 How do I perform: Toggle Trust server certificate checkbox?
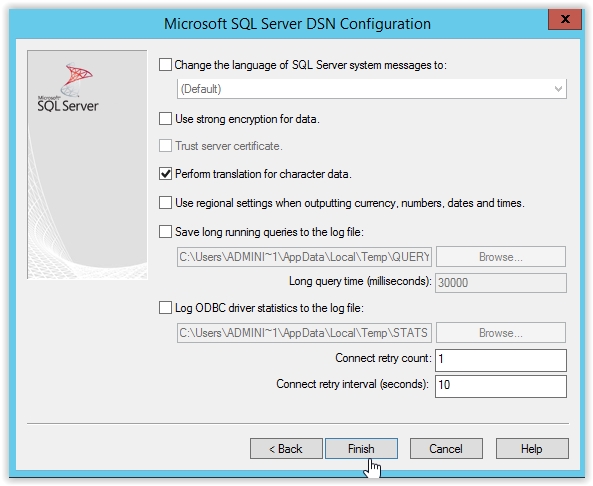click(x=165, y=146)
